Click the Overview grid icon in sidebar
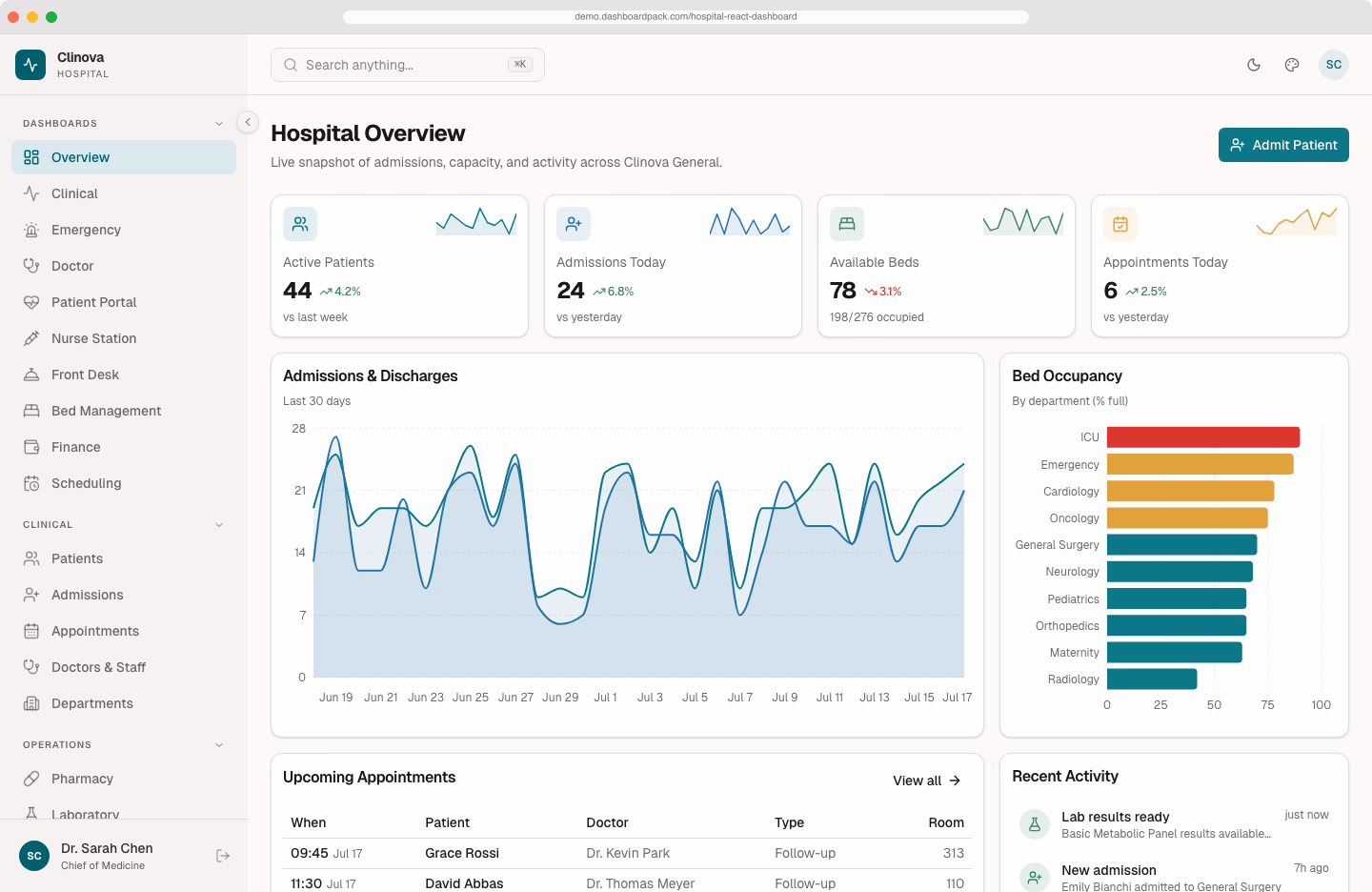1372x892 pixels. pyautogui.click(x=31, y=157)
